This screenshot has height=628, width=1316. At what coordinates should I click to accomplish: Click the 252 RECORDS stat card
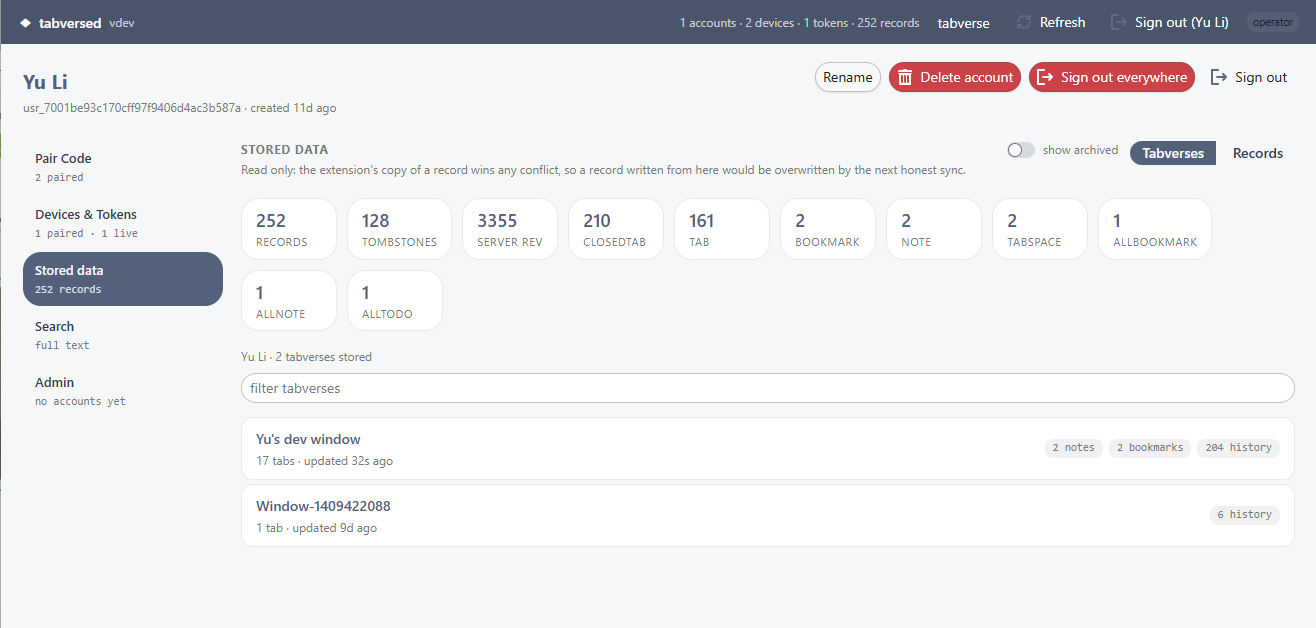click(289, 229)
